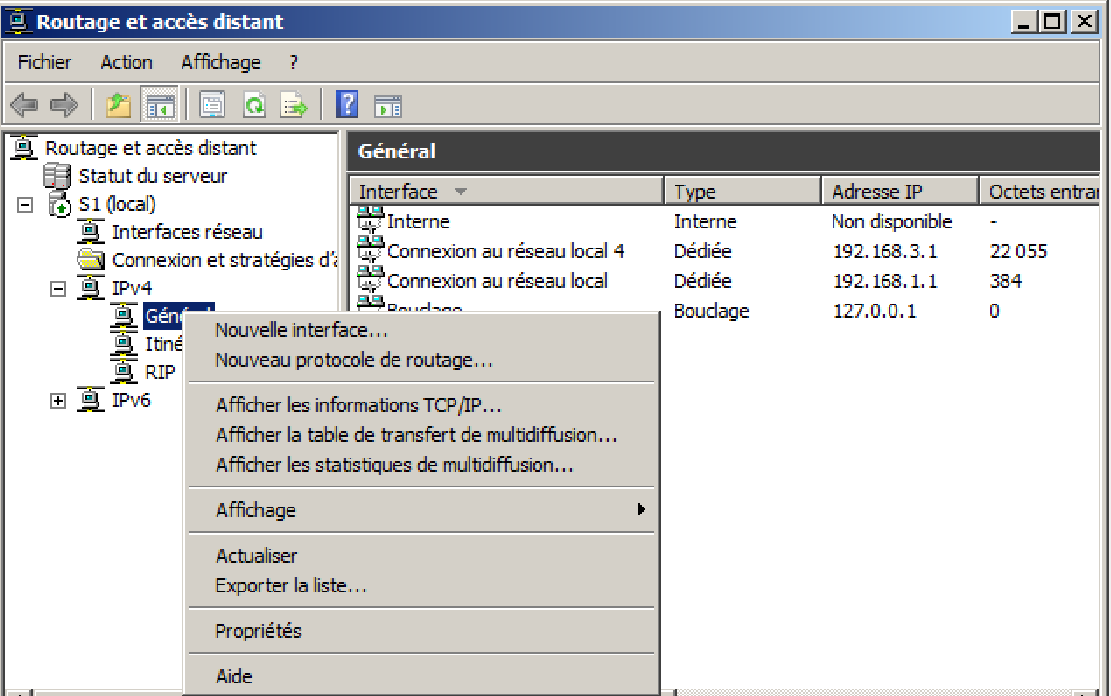Open the Action menu
The image size is (1111, 696).
126,62
